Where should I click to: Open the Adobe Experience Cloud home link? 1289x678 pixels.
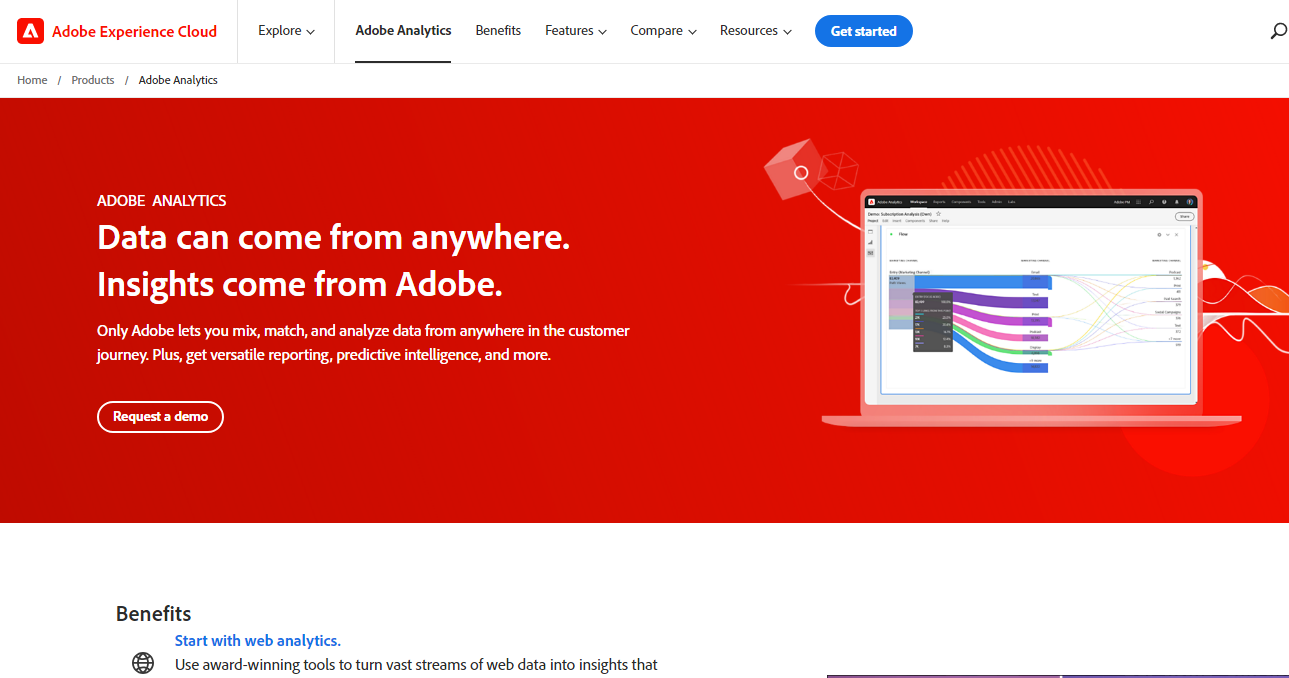coord(117,31)
